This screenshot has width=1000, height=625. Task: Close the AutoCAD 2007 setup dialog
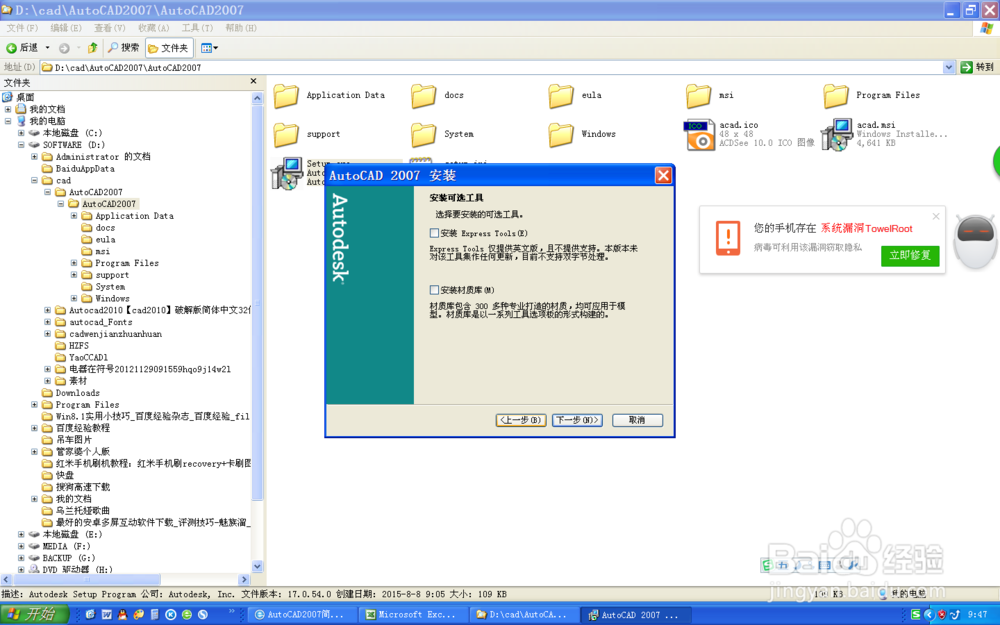[663, 175]
